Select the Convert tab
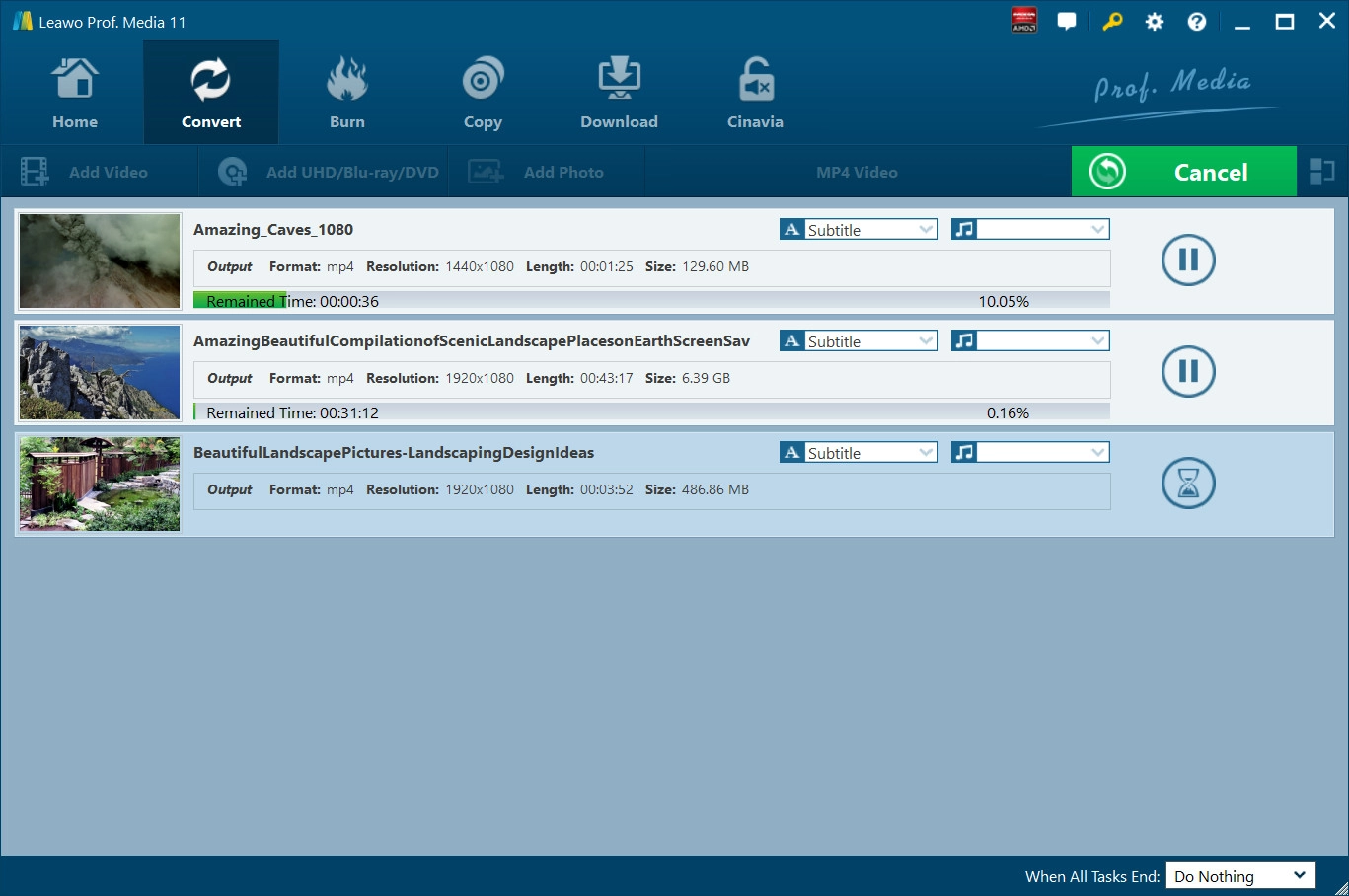Image resolution: width=1349 pixels, height=896 pixels. [x=211, y=94]
